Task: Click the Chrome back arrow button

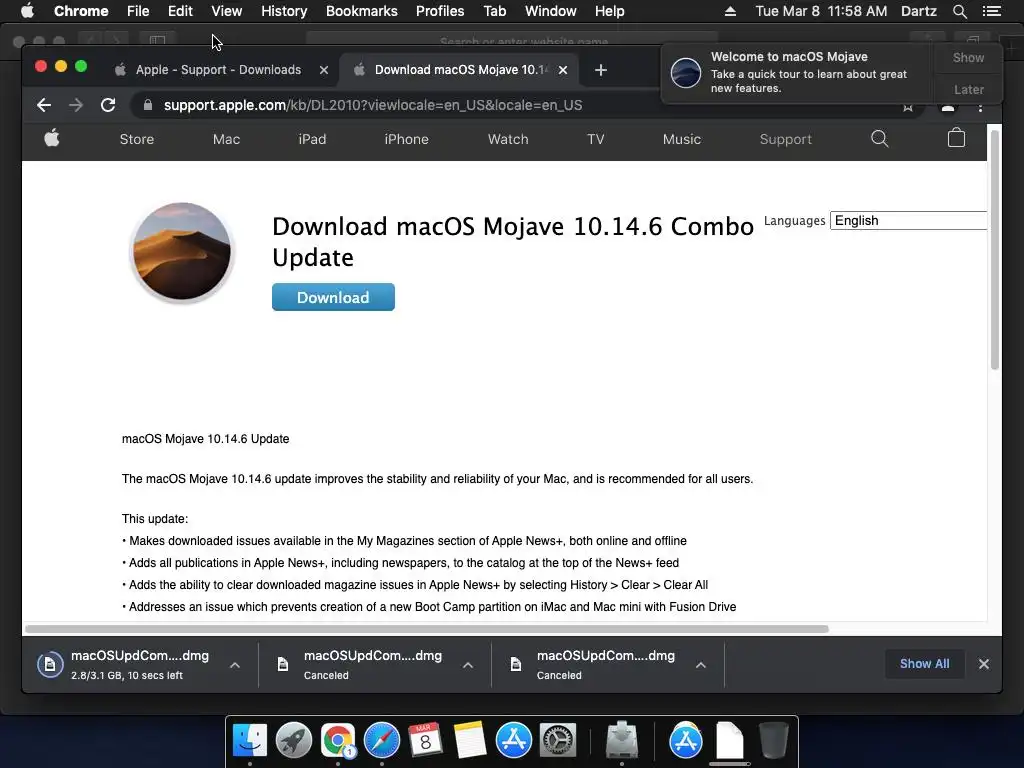Action: point(44,105)
